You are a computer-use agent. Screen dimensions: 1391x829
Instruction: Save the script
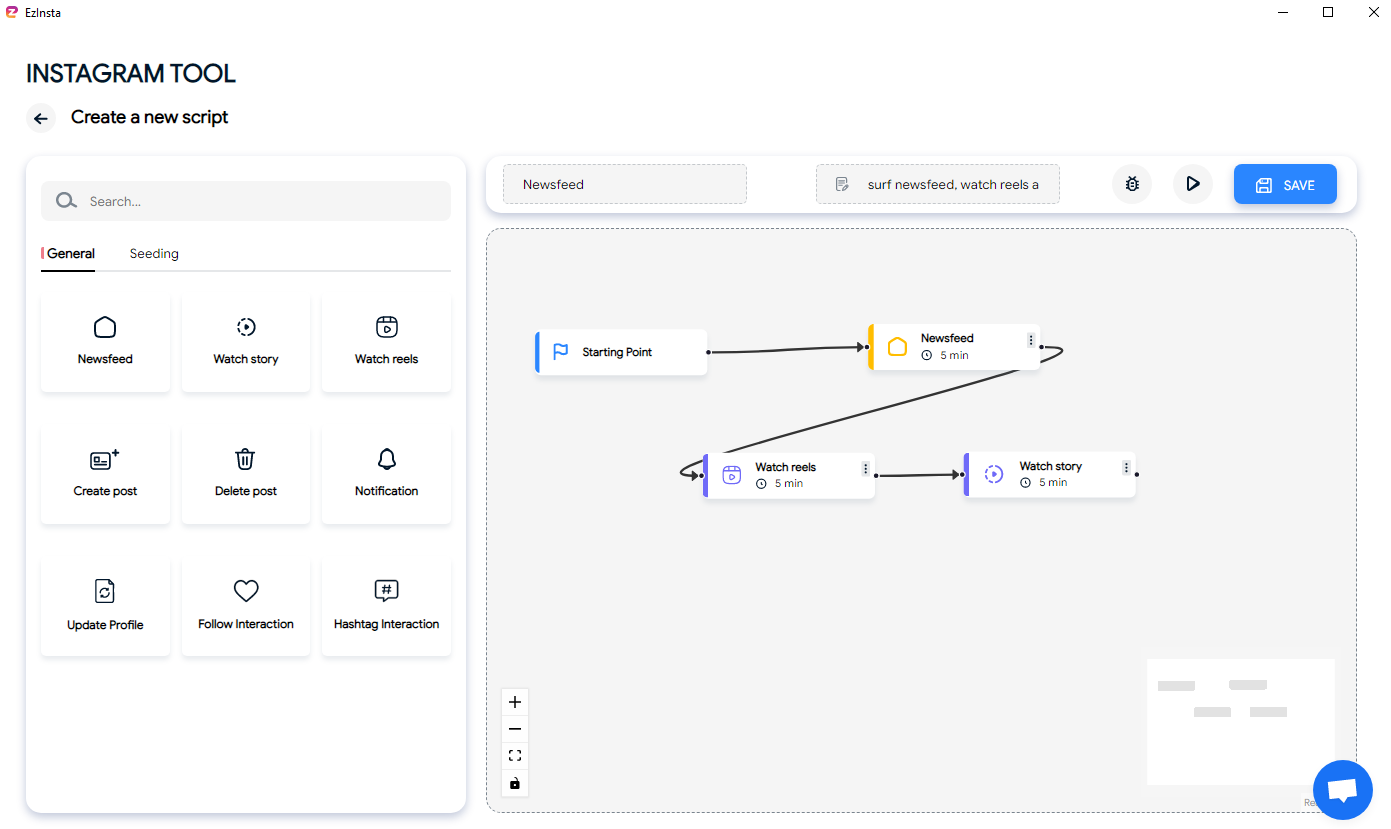coord(1285,184)
